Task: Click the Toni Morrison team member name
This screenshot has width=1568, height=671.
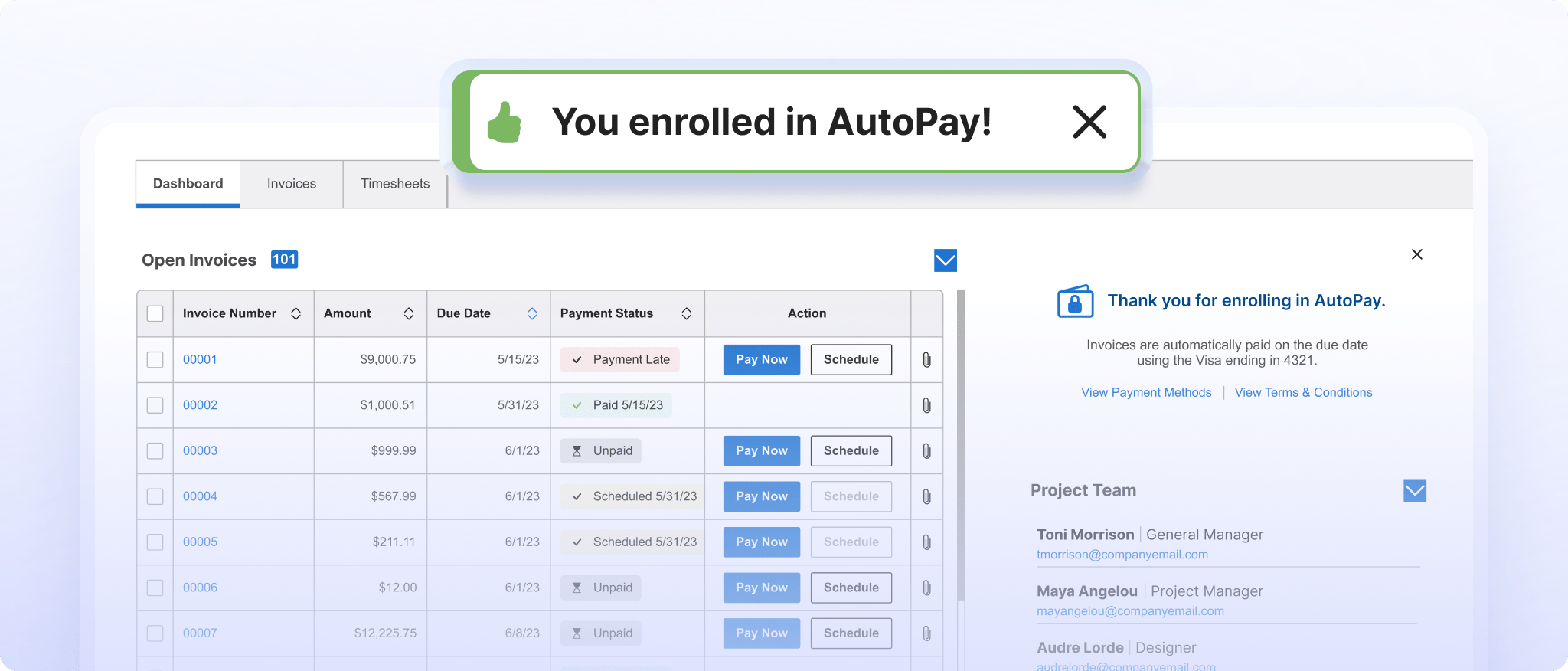Action: (1085, 535)
